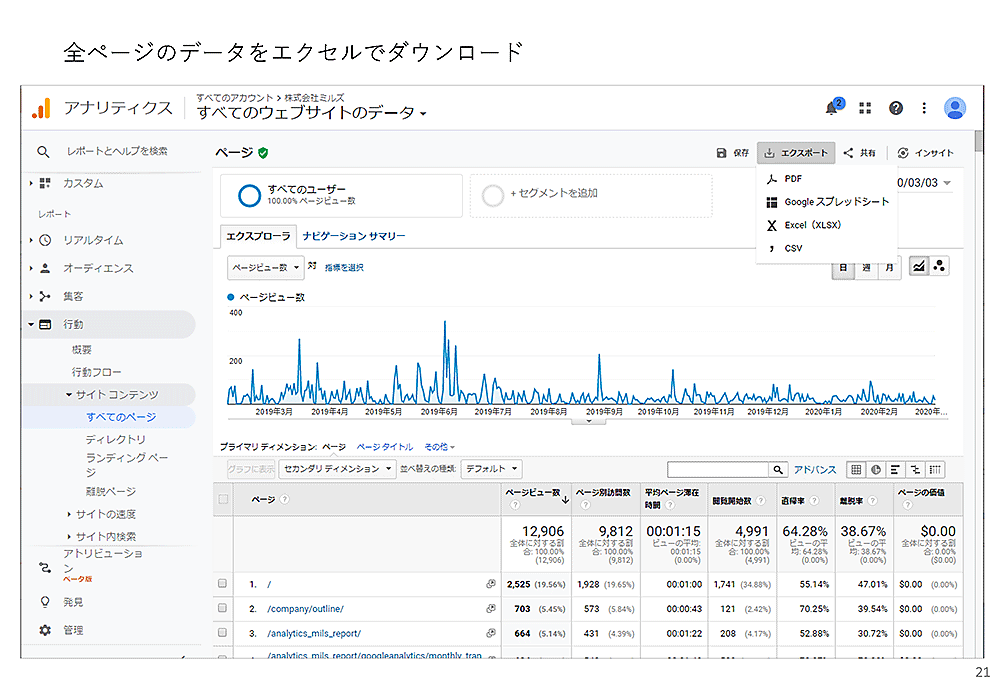This screenshot has height=692, width=1000.
Task: Expand the オーディエンス section in sidebar
Action: (x=98, y=268)
